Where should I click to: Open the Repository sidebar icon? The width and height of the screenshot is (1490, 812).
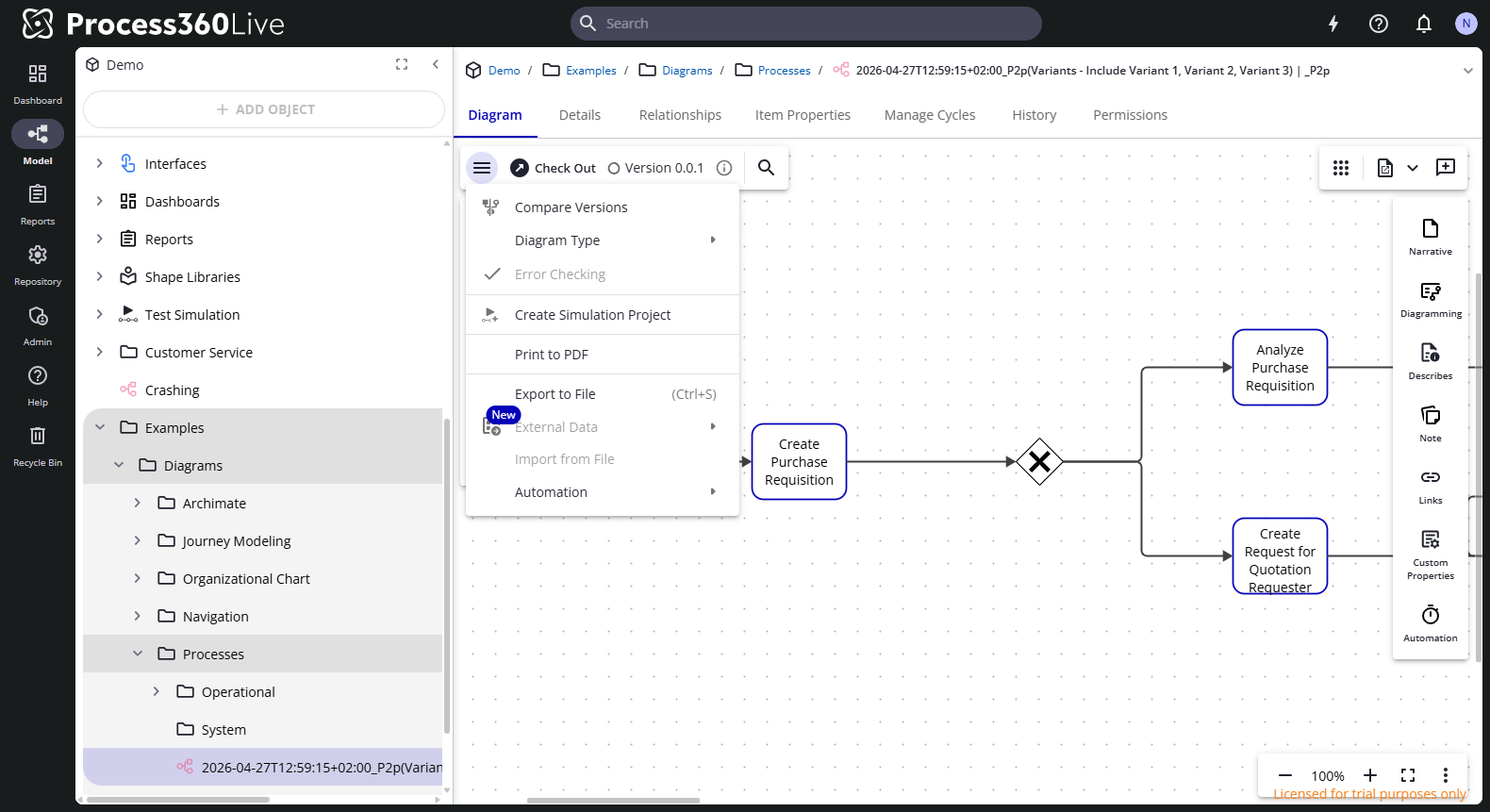click(38, 264)
